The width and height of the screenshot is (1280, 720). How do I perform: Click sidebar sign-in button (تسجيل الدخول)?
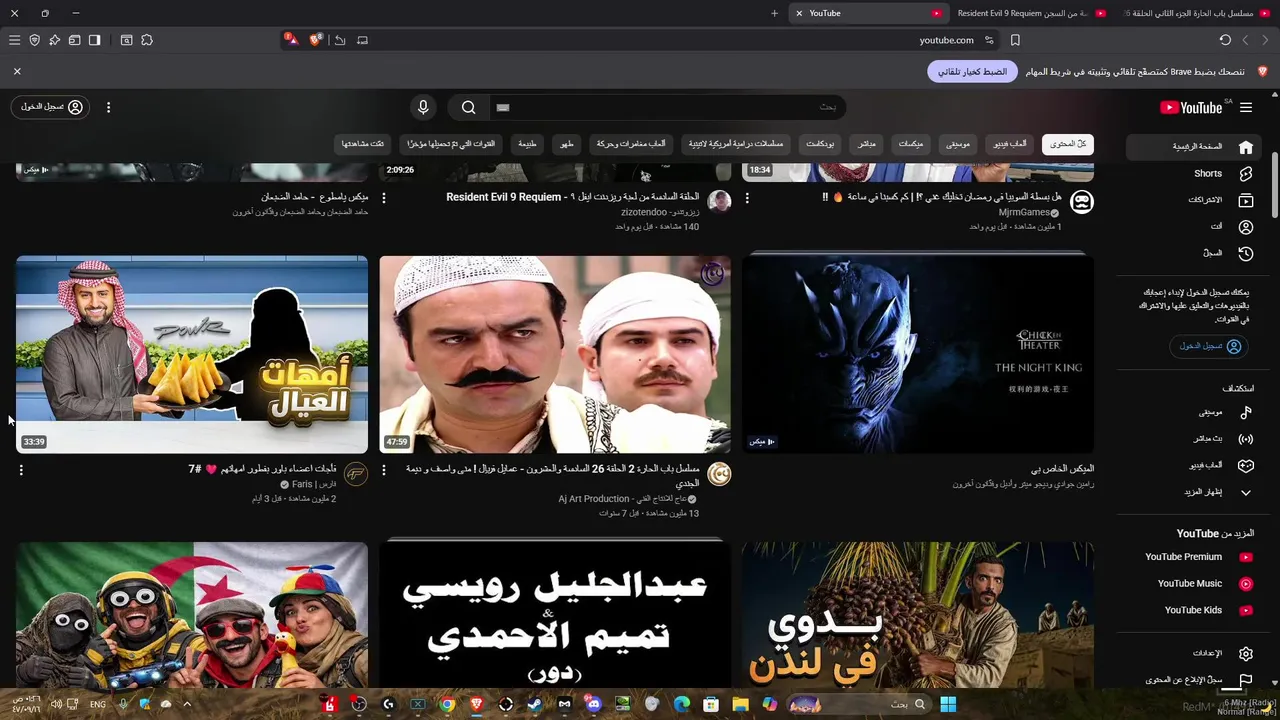pyautogui.click(x=1210, y=346)
